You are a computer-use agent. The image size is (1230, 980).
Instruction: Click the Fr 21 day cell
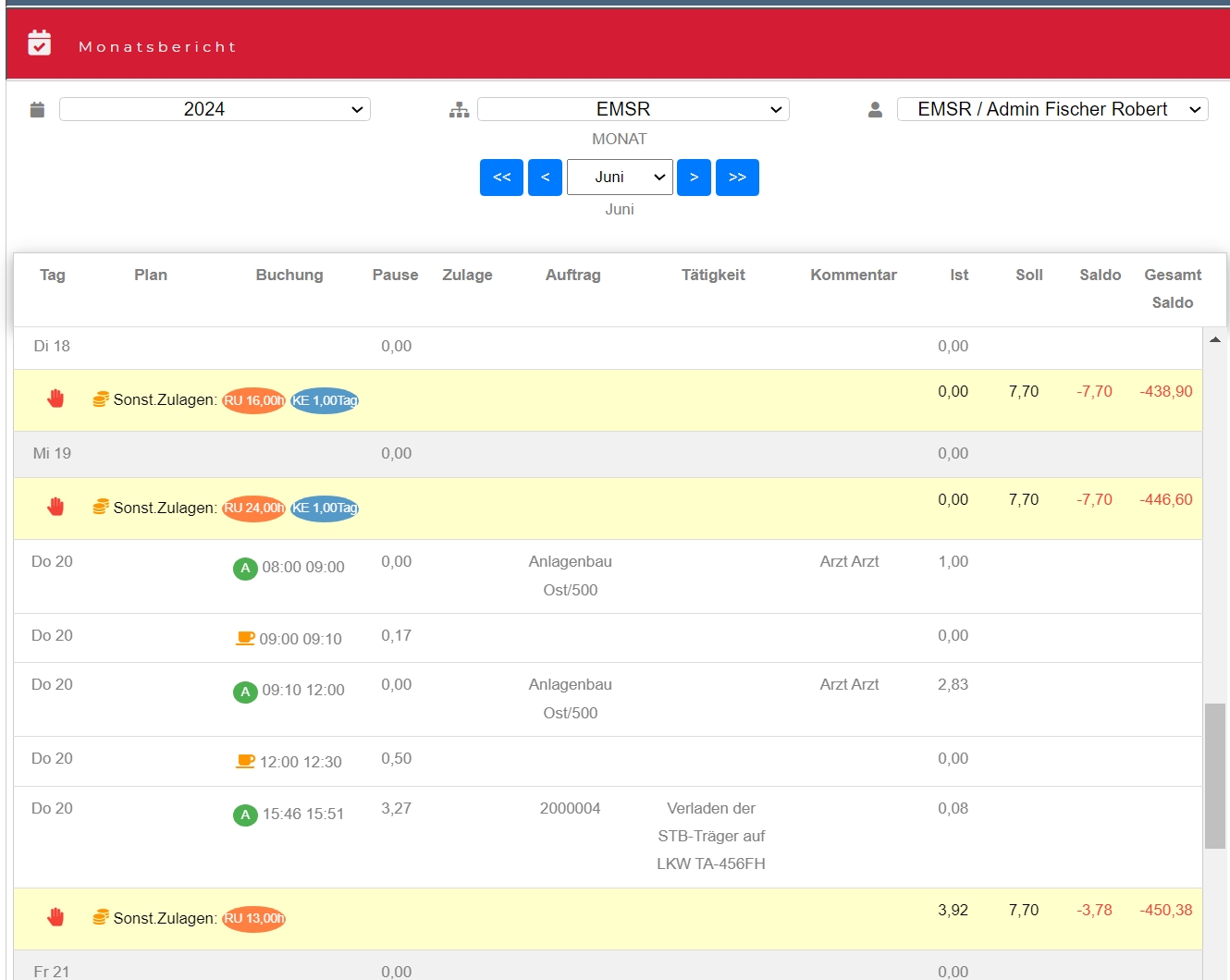click(x=52, y=972)
